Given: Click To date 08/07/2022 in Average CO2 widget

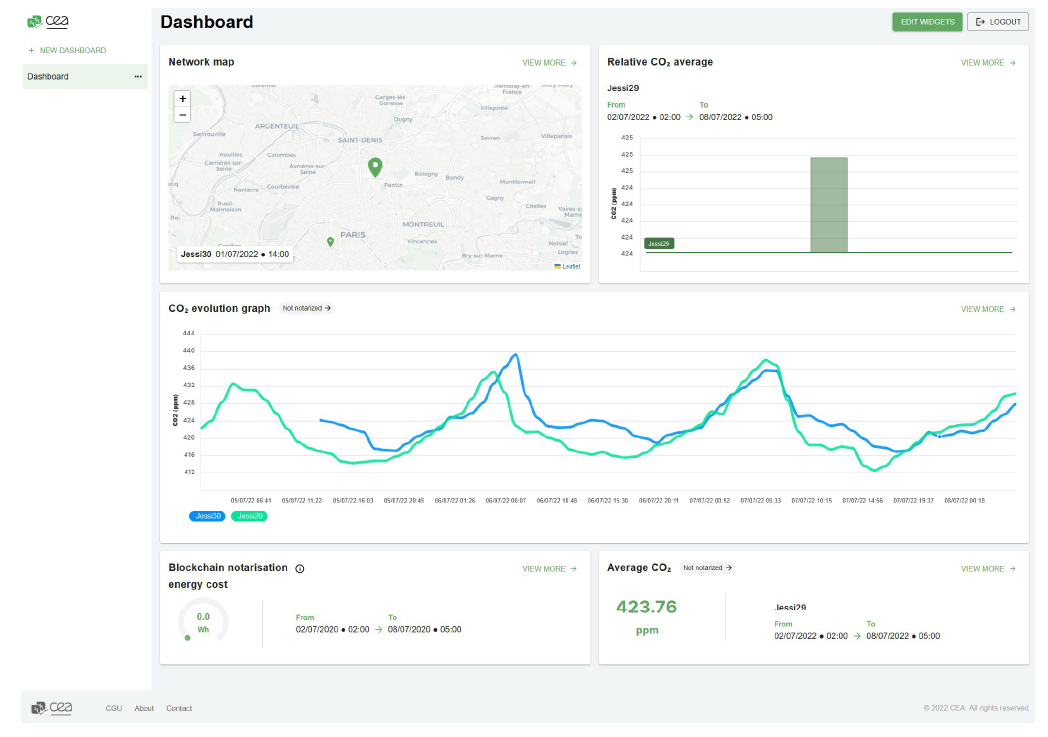Looking at the screenshot, I should click(903, 636).
